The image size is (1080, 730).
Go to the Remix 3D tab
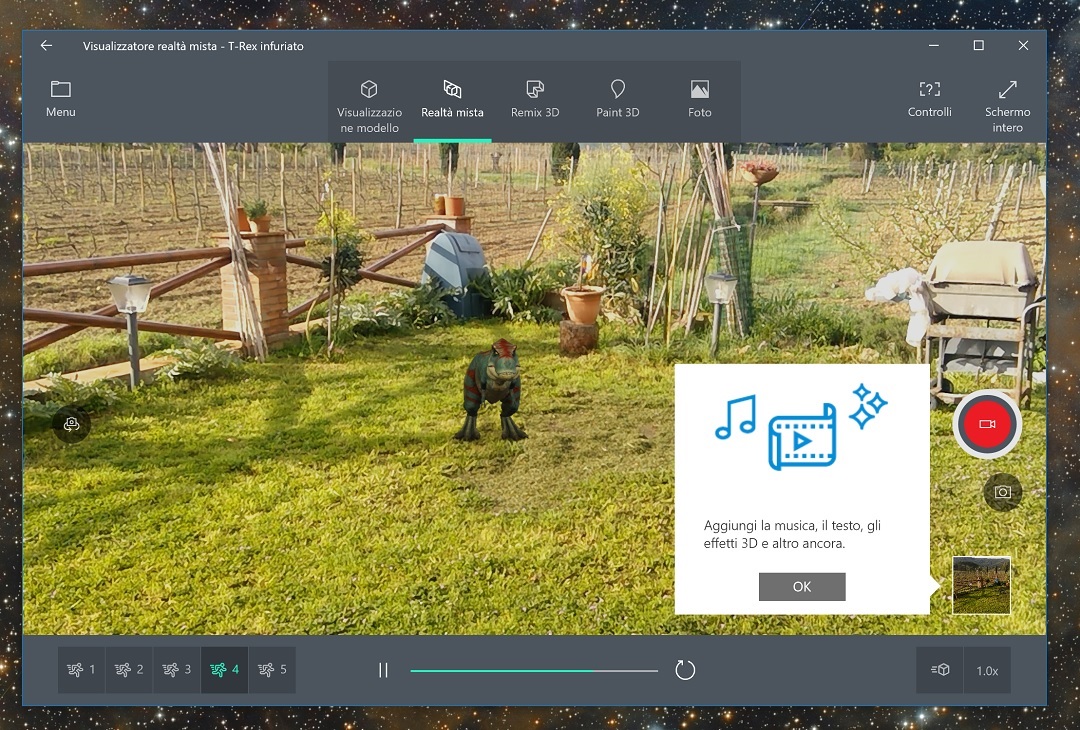[x=535, y=99]
